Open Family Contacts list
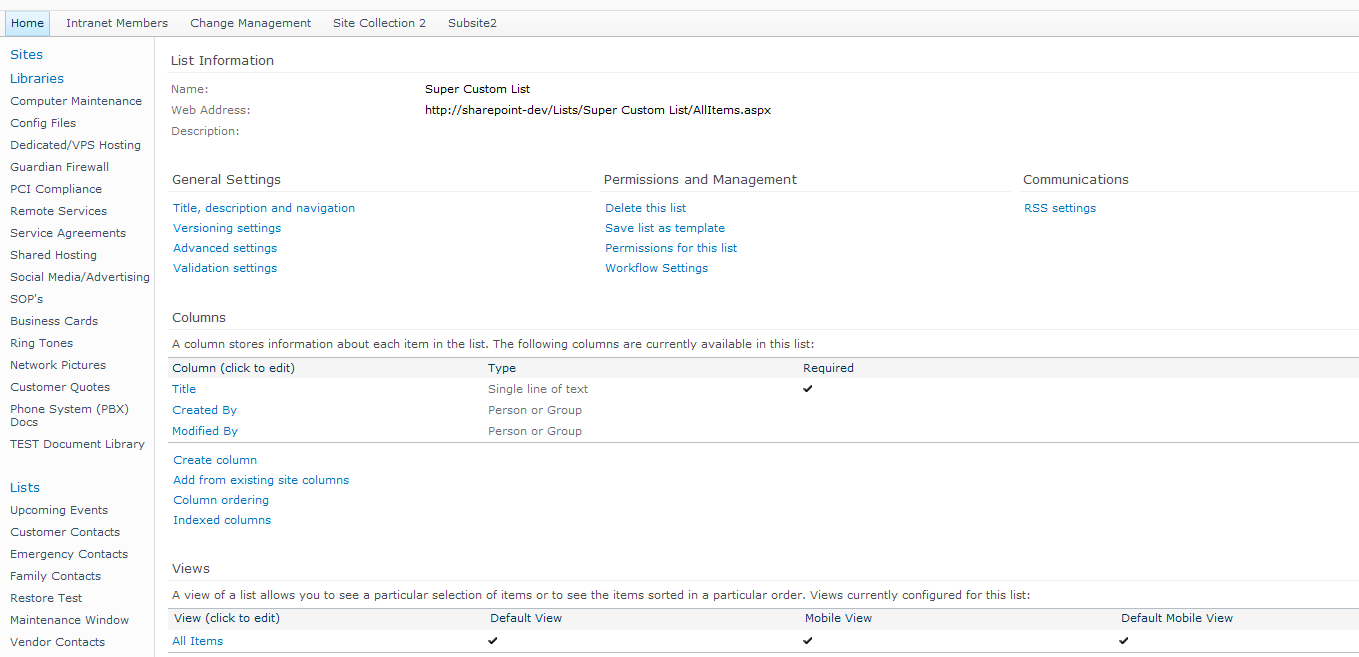This screenshot has width=1359, height=657. click(x=56, y=576)
